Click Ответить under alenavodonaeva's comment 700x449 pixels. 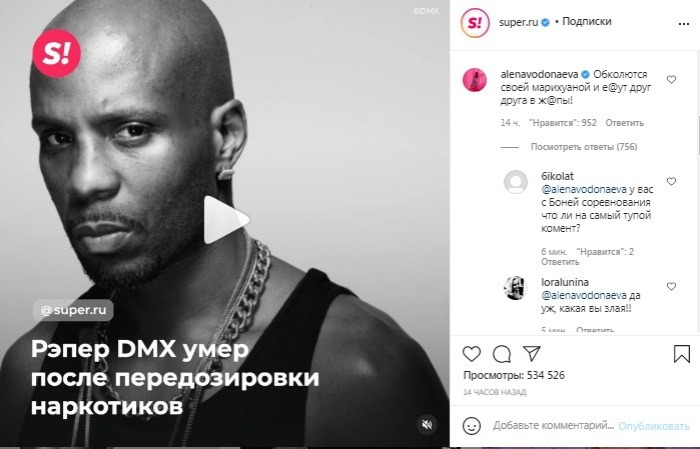624,123
